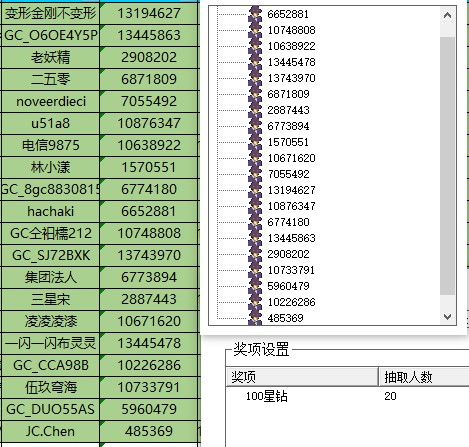Click the winner list vertical scrollbar thumb
The height and width of the screenshot is (447, 469).
(x=448, y=166)
